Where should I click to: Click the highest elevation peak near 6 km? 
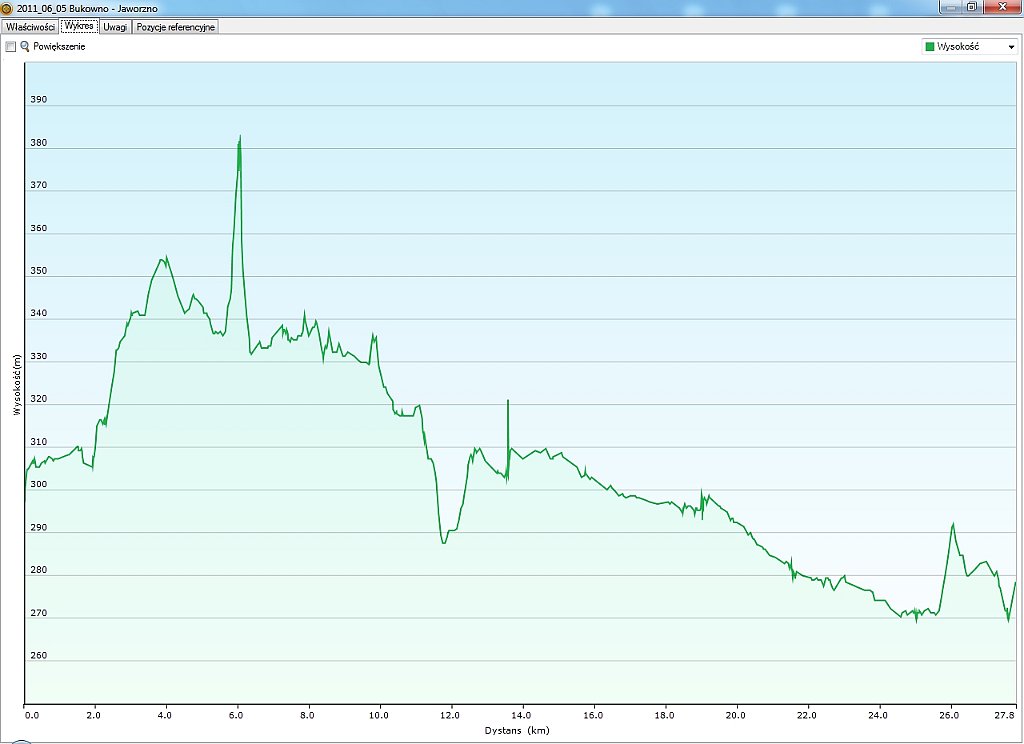240,137
